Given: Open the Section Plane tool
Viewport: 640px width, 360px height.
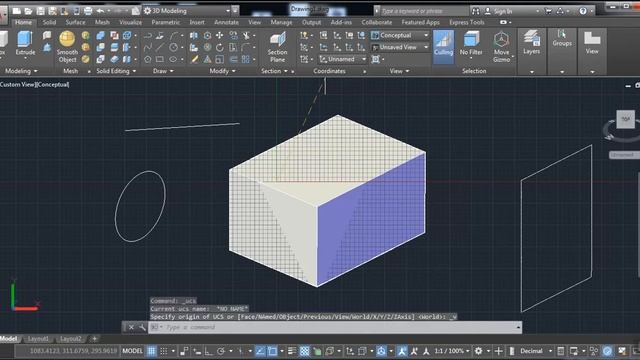Looking at the screenshot, I should [277, 47].
